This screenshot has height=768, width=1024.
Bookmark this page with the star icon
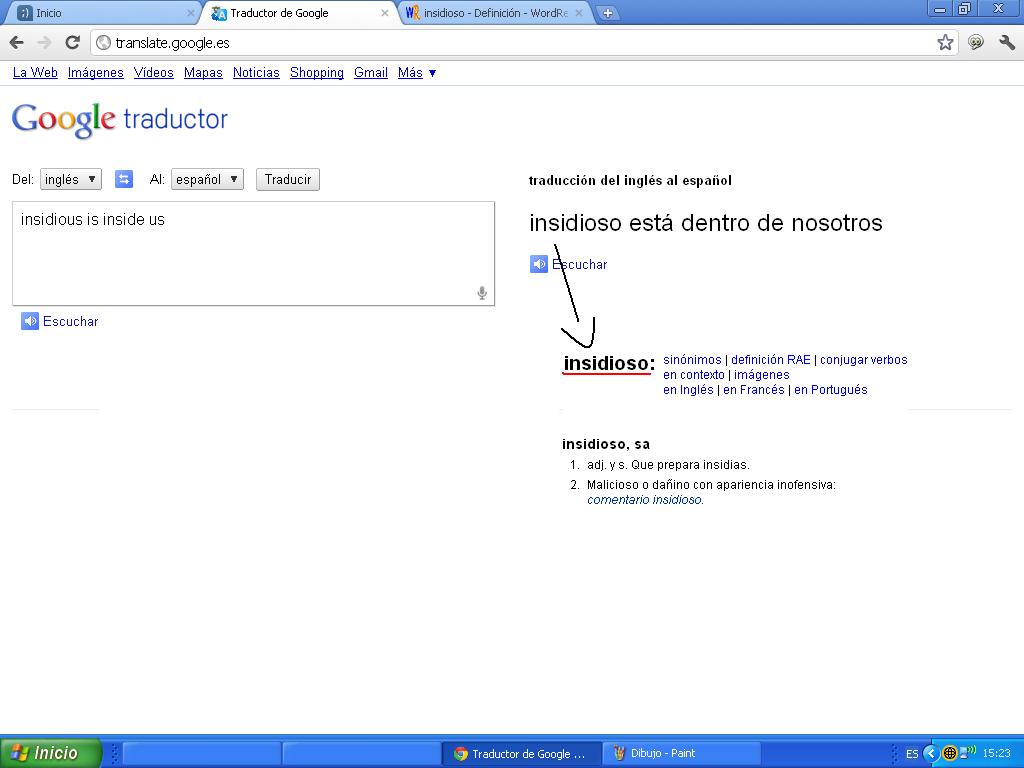(x=945, y=43)
